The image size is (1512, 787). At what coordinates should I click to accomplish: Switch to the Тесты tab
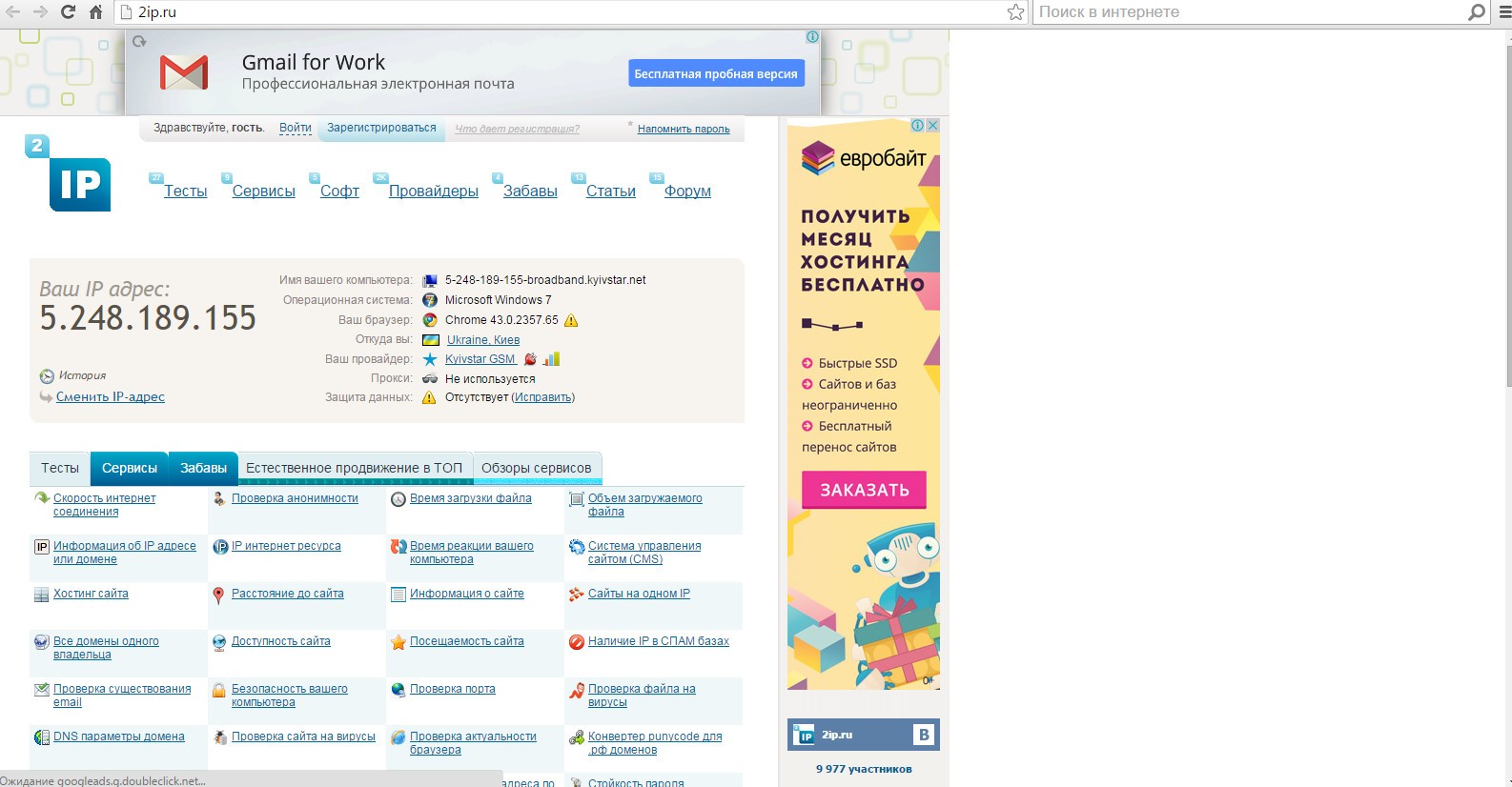(x=60, y=468)
